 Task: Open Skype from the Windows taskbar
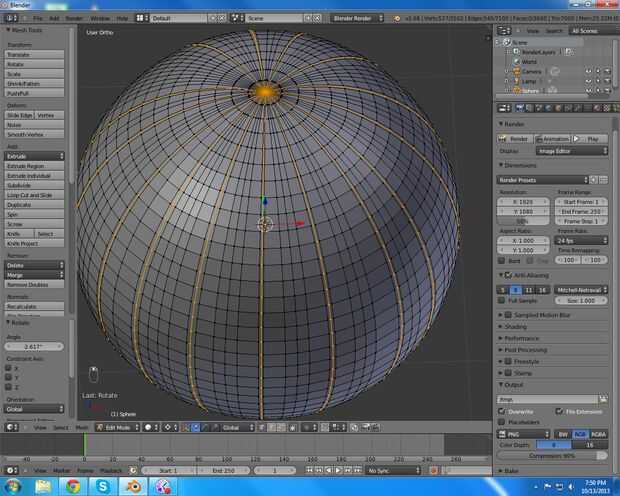click(103, 486)
